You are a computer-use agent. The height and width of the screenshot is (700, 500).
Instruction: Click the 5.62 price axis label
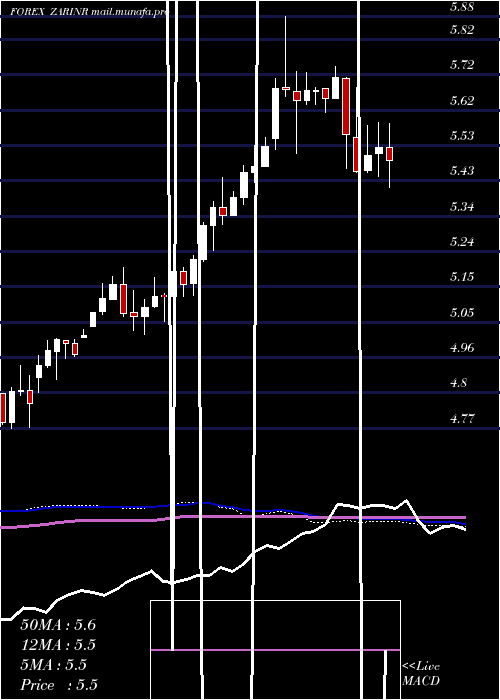(461, 100)
